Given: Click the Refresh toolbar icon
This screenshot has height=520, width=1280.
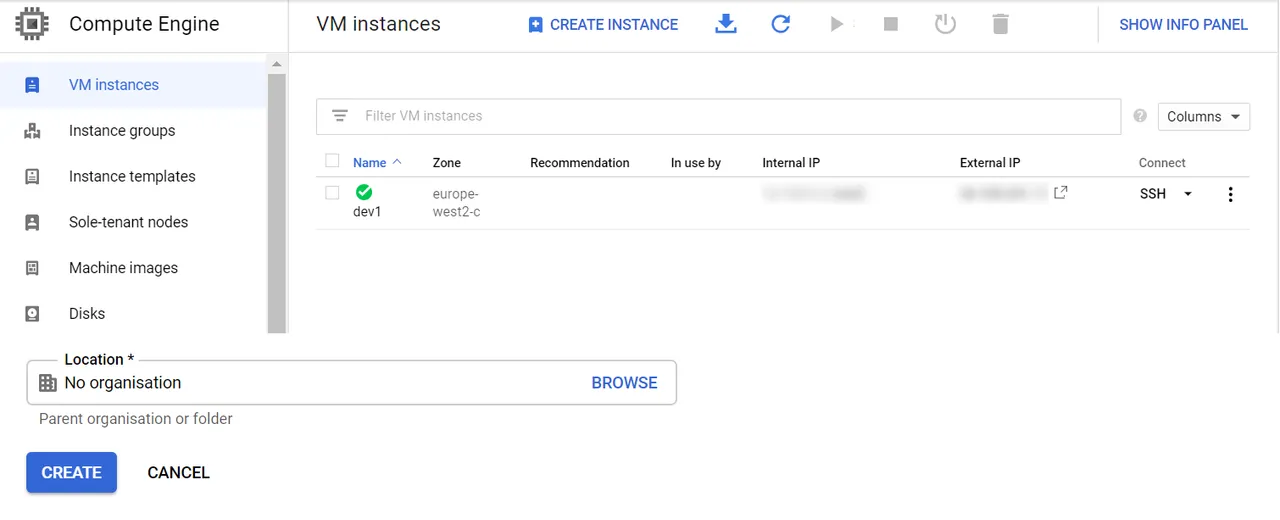Looking at the screenshot, I should pyautogui.click(x=781, y=24).
